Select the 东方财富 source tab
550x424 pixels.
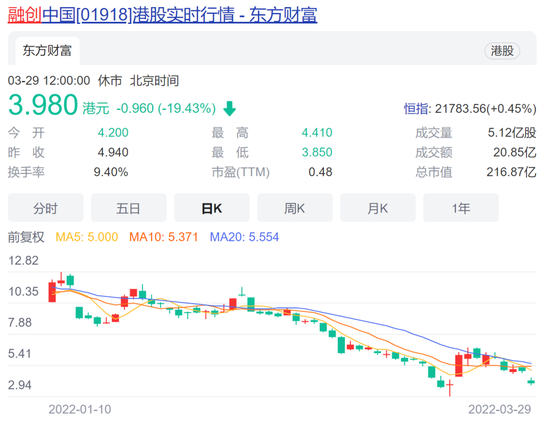point(47,51)
